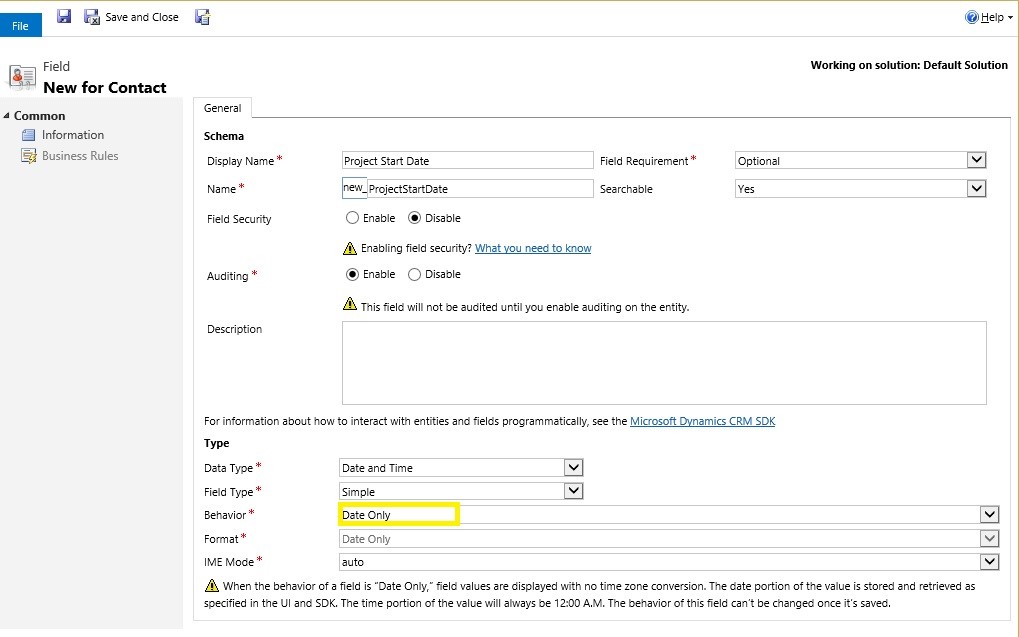This screenshot has width=1019, height=637.
Task: Click the field security warning triangle icon
Action: click(350, 248)
